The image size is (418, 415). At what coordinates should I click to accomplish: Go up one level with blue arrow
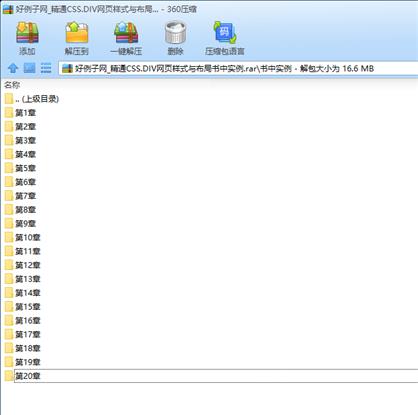tap(13, 68)
